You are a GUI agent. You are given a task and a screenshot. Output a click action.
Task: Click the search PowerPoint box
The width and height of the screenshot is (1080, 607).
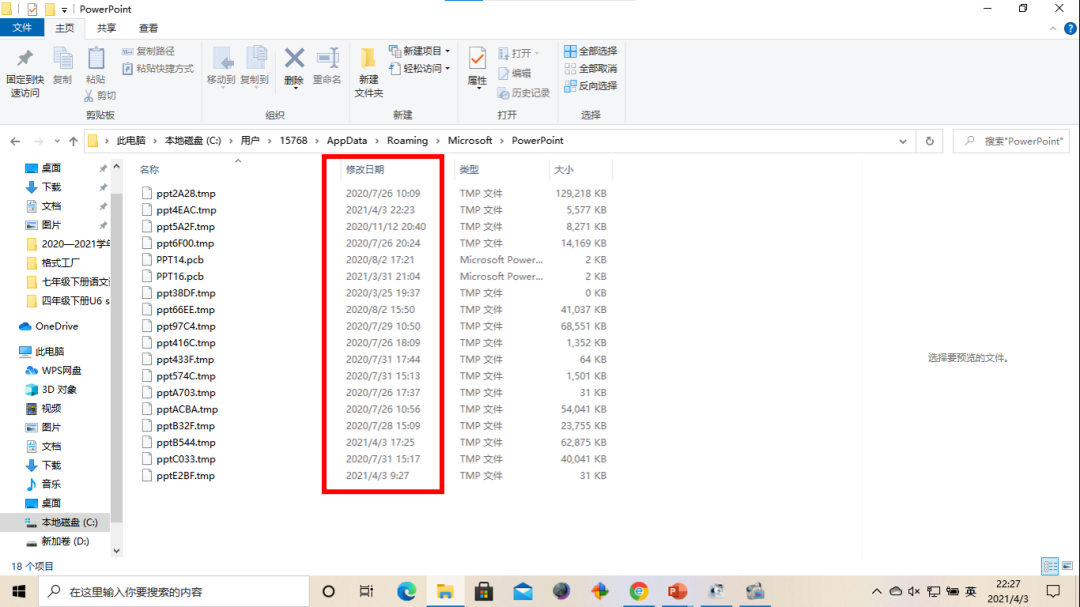(1011, 141)
